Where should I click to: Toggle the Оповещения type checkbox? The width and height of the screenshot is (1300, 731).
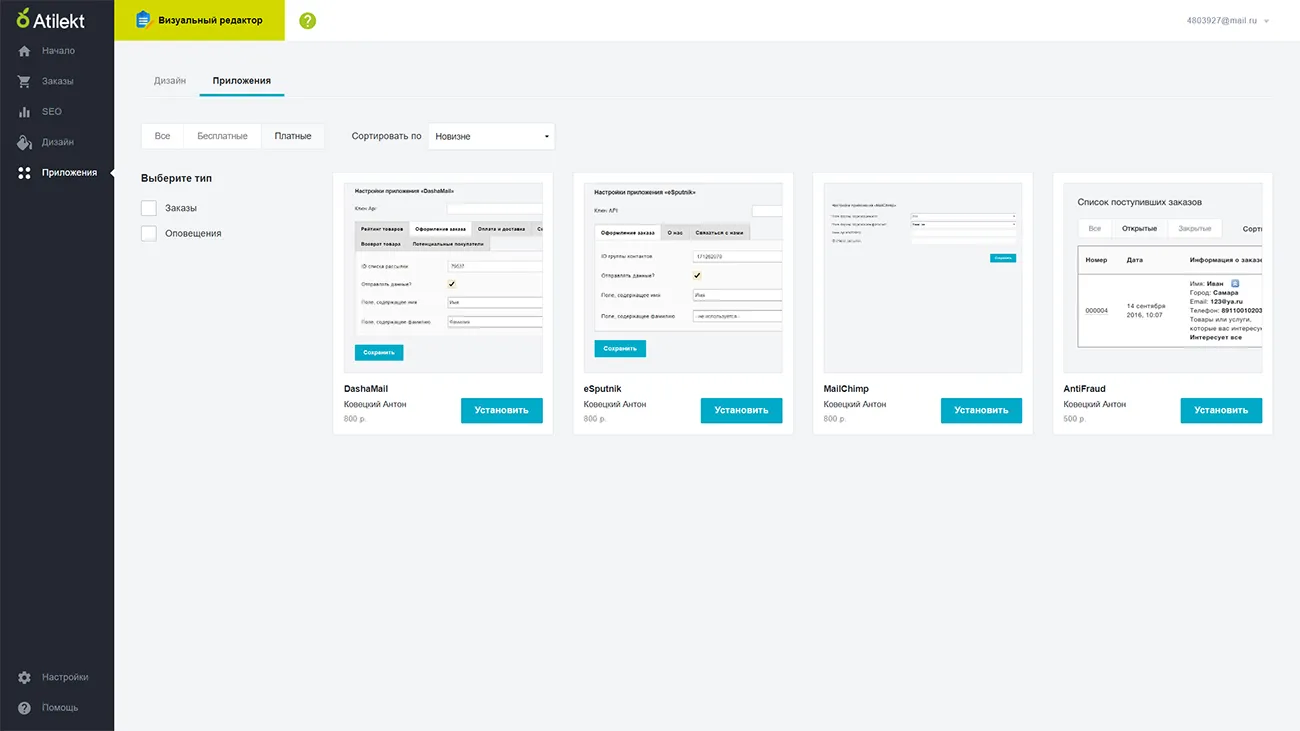149,233
